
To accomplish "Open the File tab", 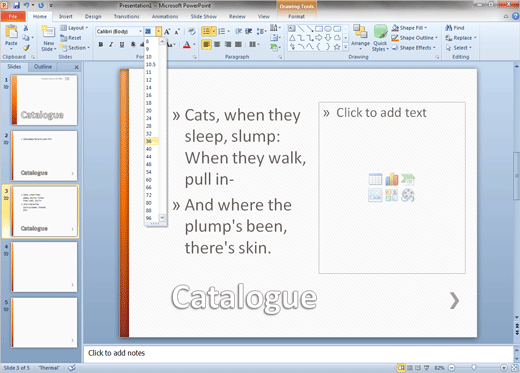I will pos(13,16).
